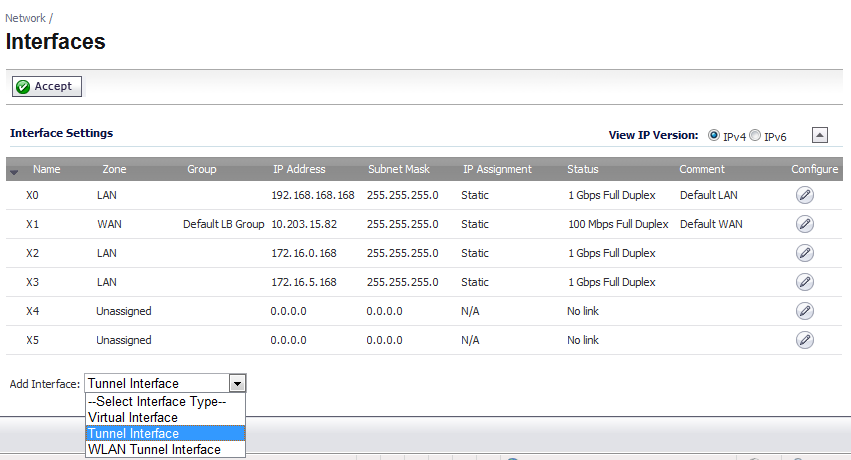Screen dimensions: 851x460
Task: Choose Tunnel Interface from the list
Action: pyautogui.click(x=166, y=433)
